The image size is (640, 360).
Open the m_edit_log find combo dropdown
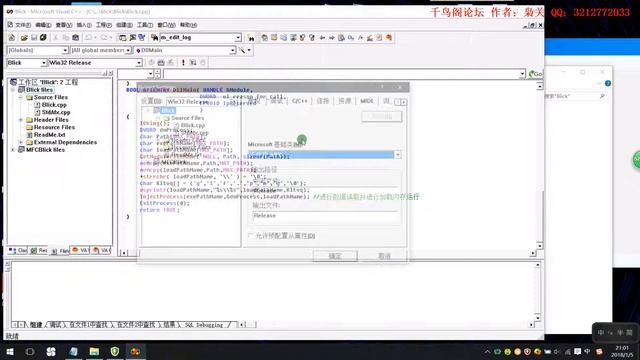pyautogui.click(x=238, y=38)
